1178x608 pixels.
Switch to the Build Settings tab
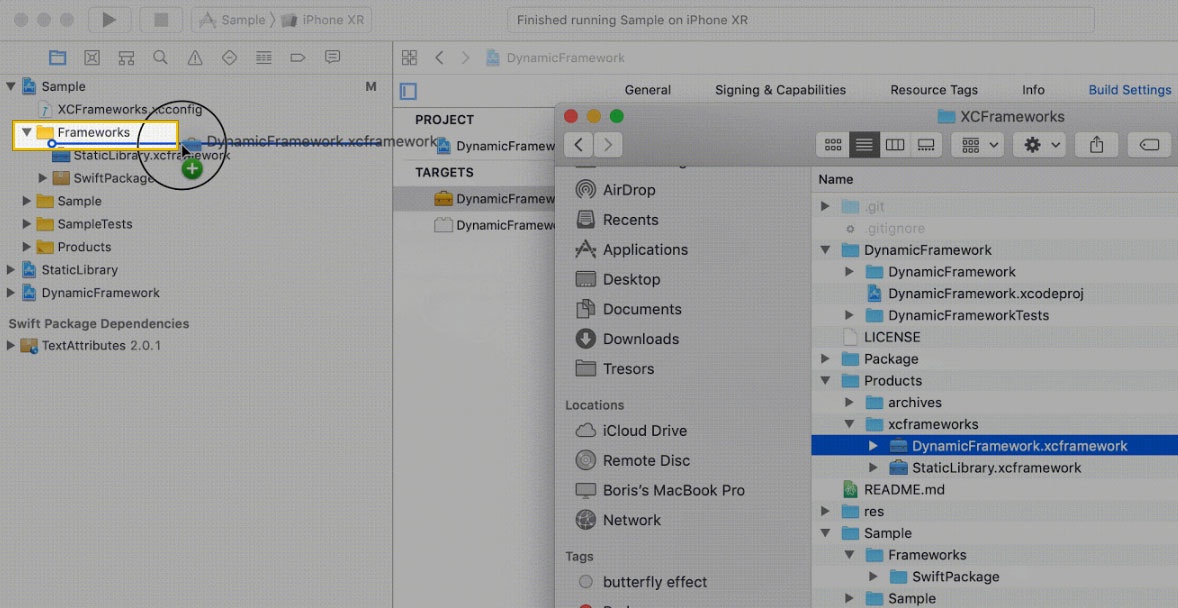(x=1129, y=90)
